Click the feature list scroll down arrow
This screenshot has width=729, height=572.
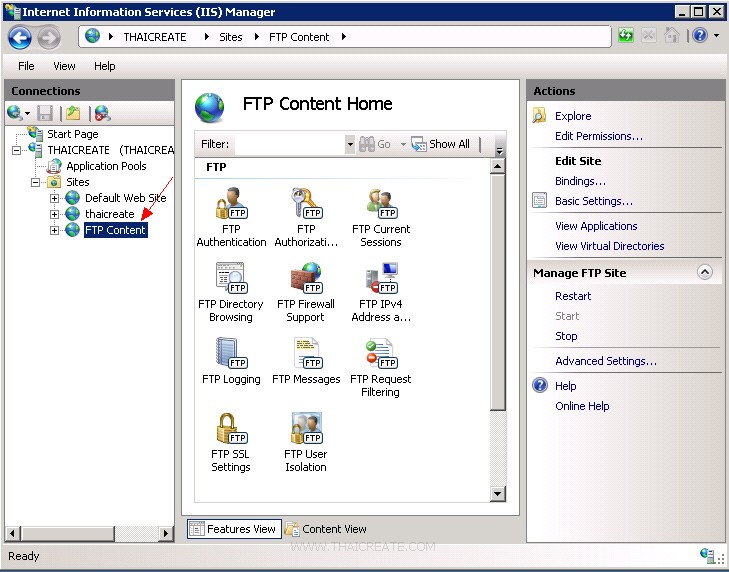(497, 493)
